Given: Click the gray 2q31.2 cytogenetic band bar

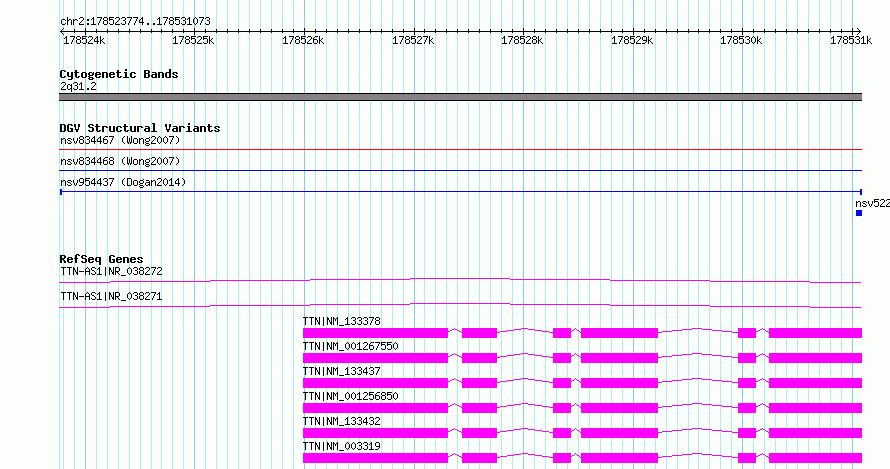Looking at the screenshot, I should pyautogui.click(x=460, y=97).
